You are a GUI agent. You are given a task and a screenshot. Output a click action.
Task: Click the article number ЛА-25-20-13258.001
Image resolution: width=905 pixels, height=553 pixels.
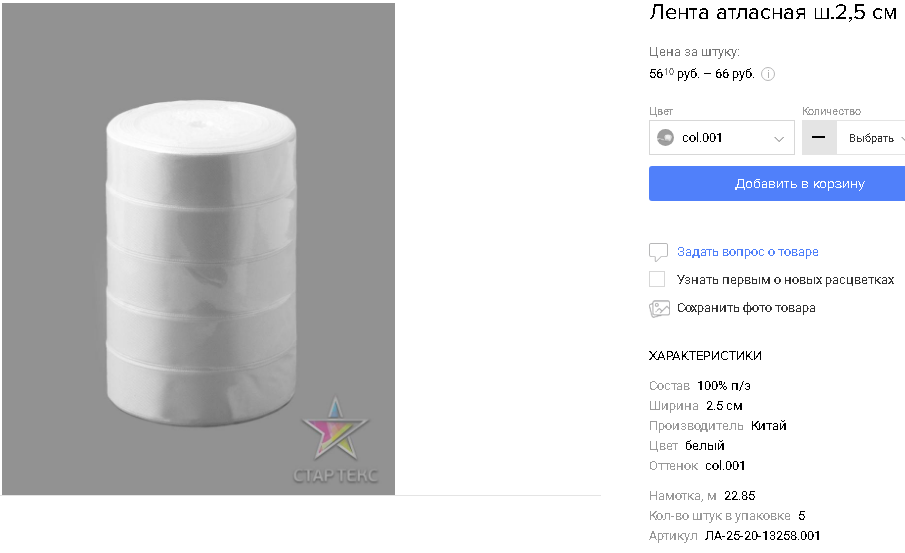tap(762, 537)
